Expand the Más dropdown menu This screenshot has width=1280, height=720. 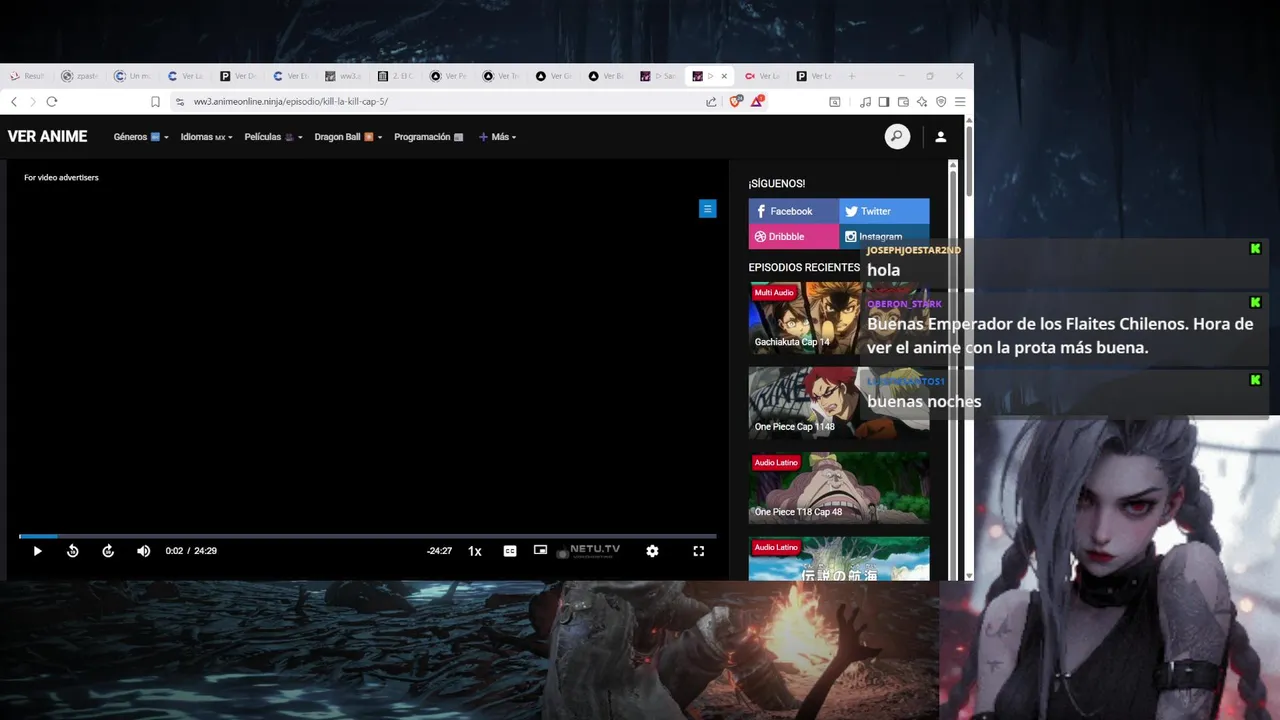click(497, 137)
